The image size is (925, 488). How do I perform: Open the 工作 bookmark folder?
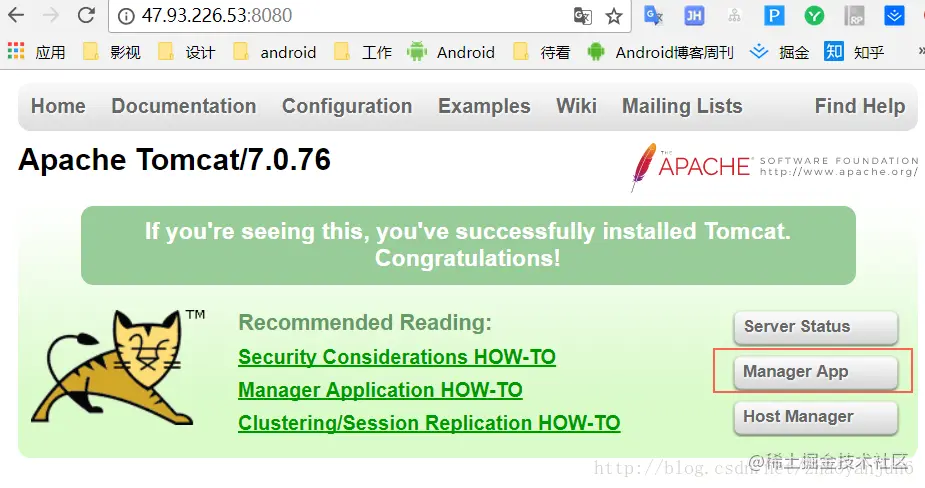(x=363, y=52)
